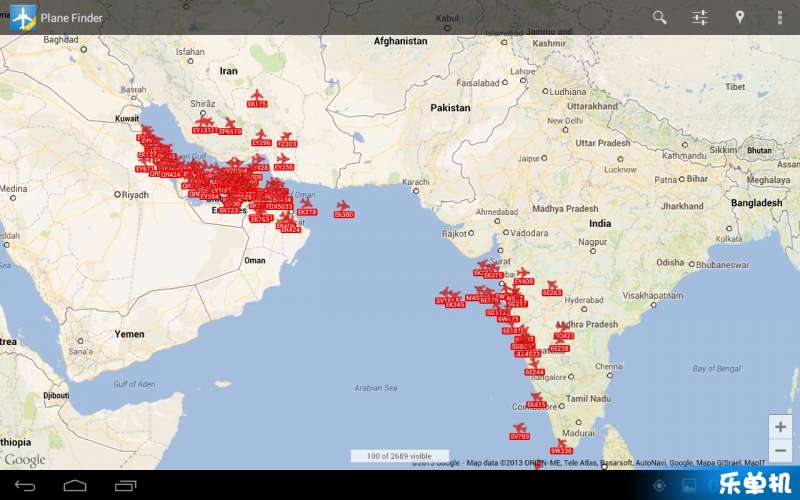Image resolution: width=800 pixels, height=500 pixels.
Task: Select the EK345 plane off India's coast
Action: [455, 300]
